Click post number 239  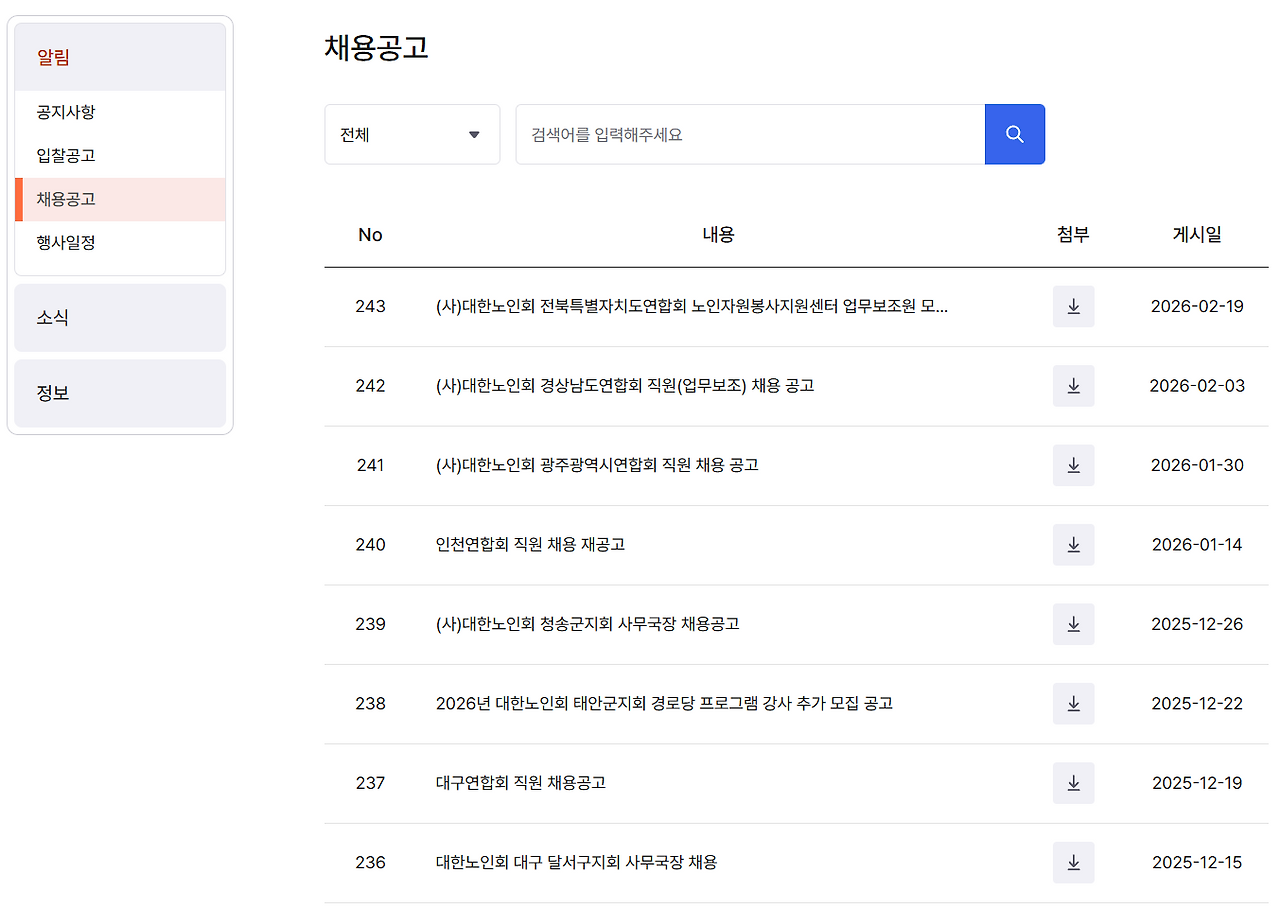tap(370, 624)
